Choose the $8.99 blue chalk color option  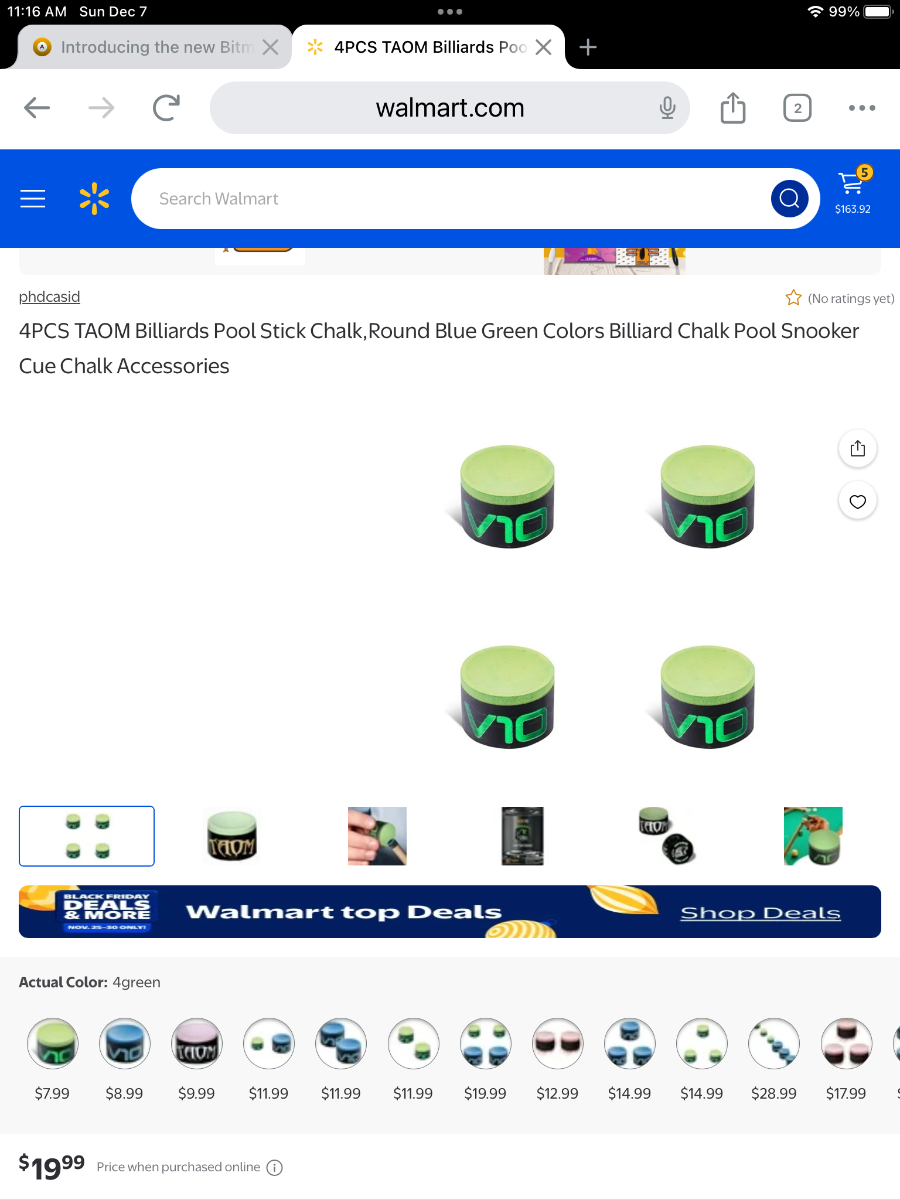pos(124,1044)
